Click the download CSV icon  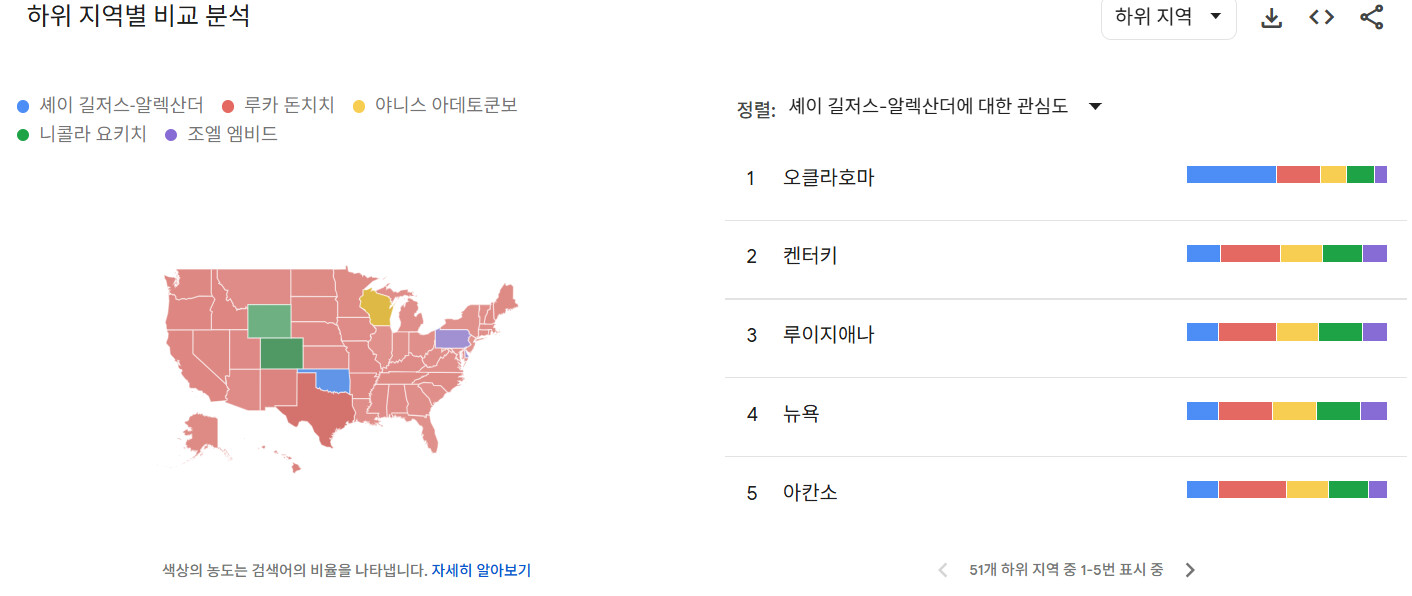pyautogui.click(x=1271, y=18)
